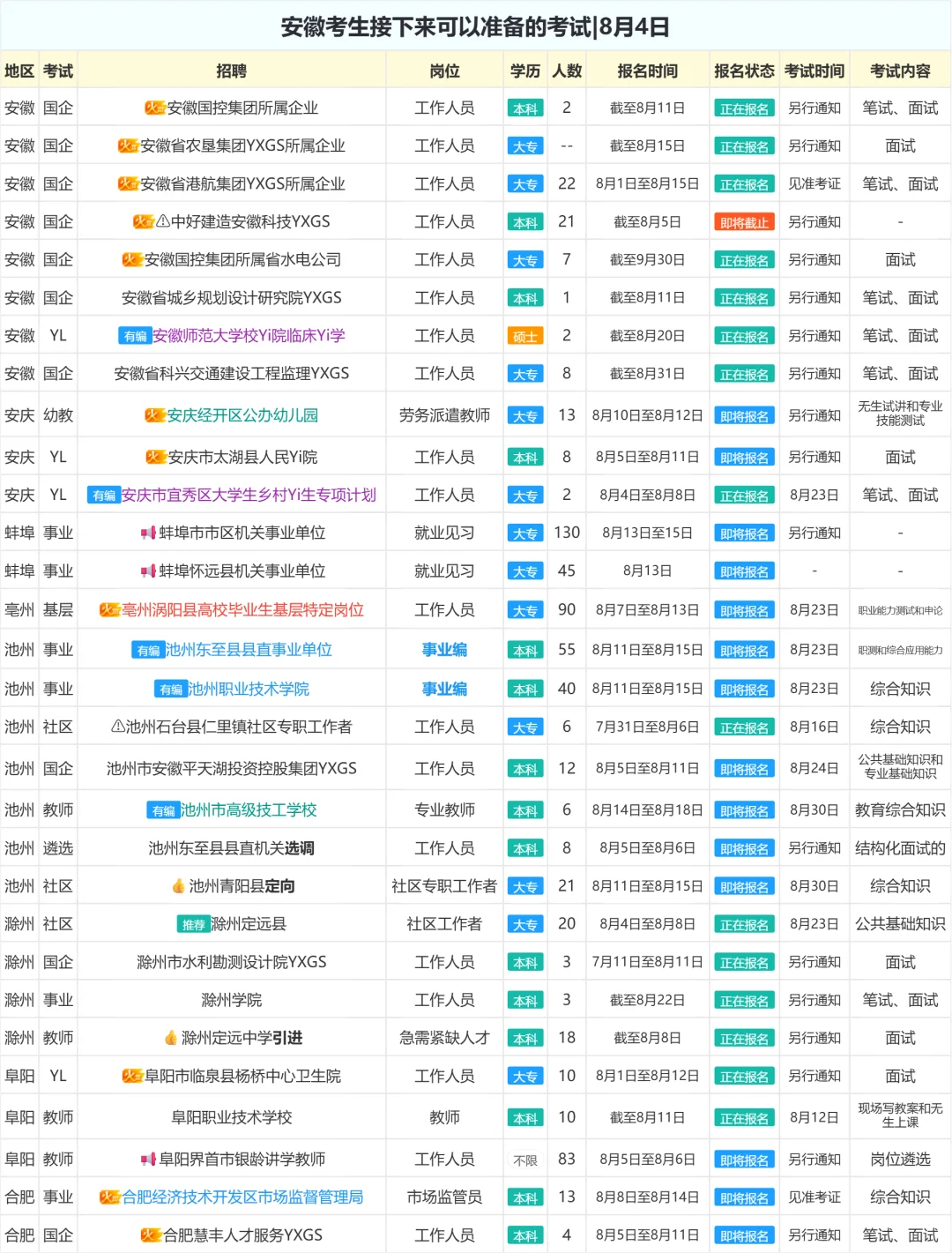Viewport: 952px width, 1253px height.
Task: Click fire icon before 合肥经济技术开发区市场监督管理局
Action: click(110, 1197)
